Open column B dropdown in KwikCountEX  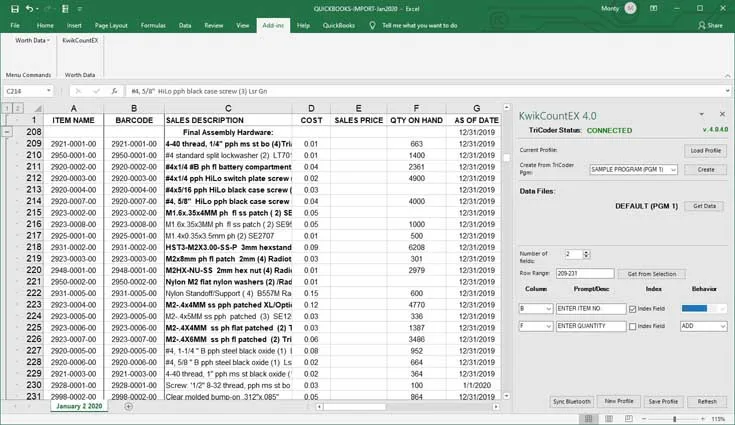coord(536,309)
